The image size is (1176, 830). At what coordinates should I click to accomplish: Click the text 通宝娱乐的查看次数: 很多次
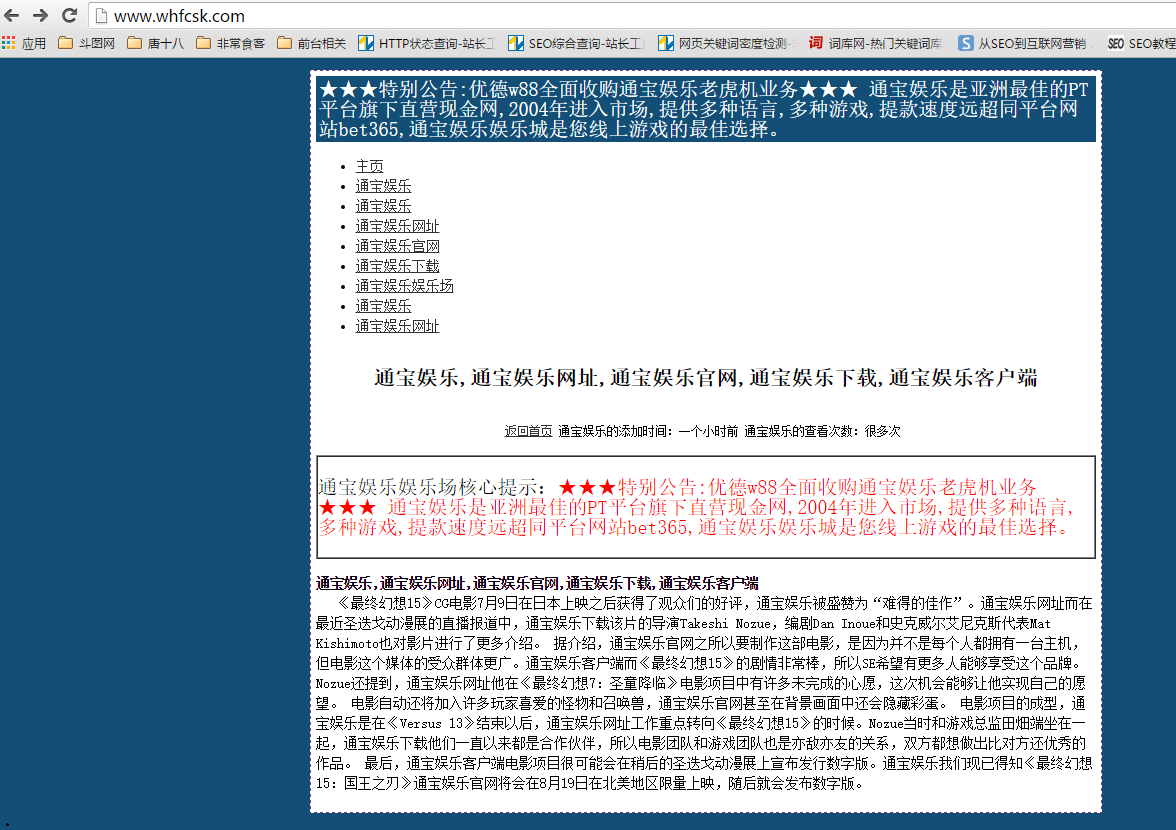click(x=822, y=431)
